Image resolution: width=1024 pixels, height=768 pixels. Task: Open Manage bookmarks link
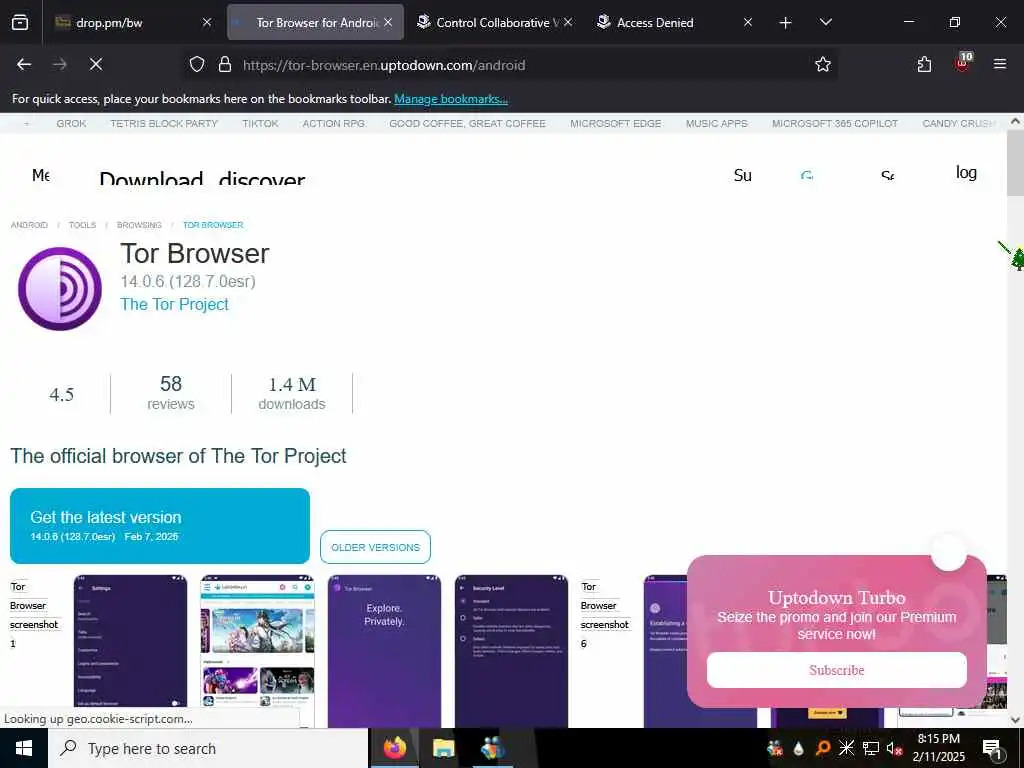[x=451, y=99]
